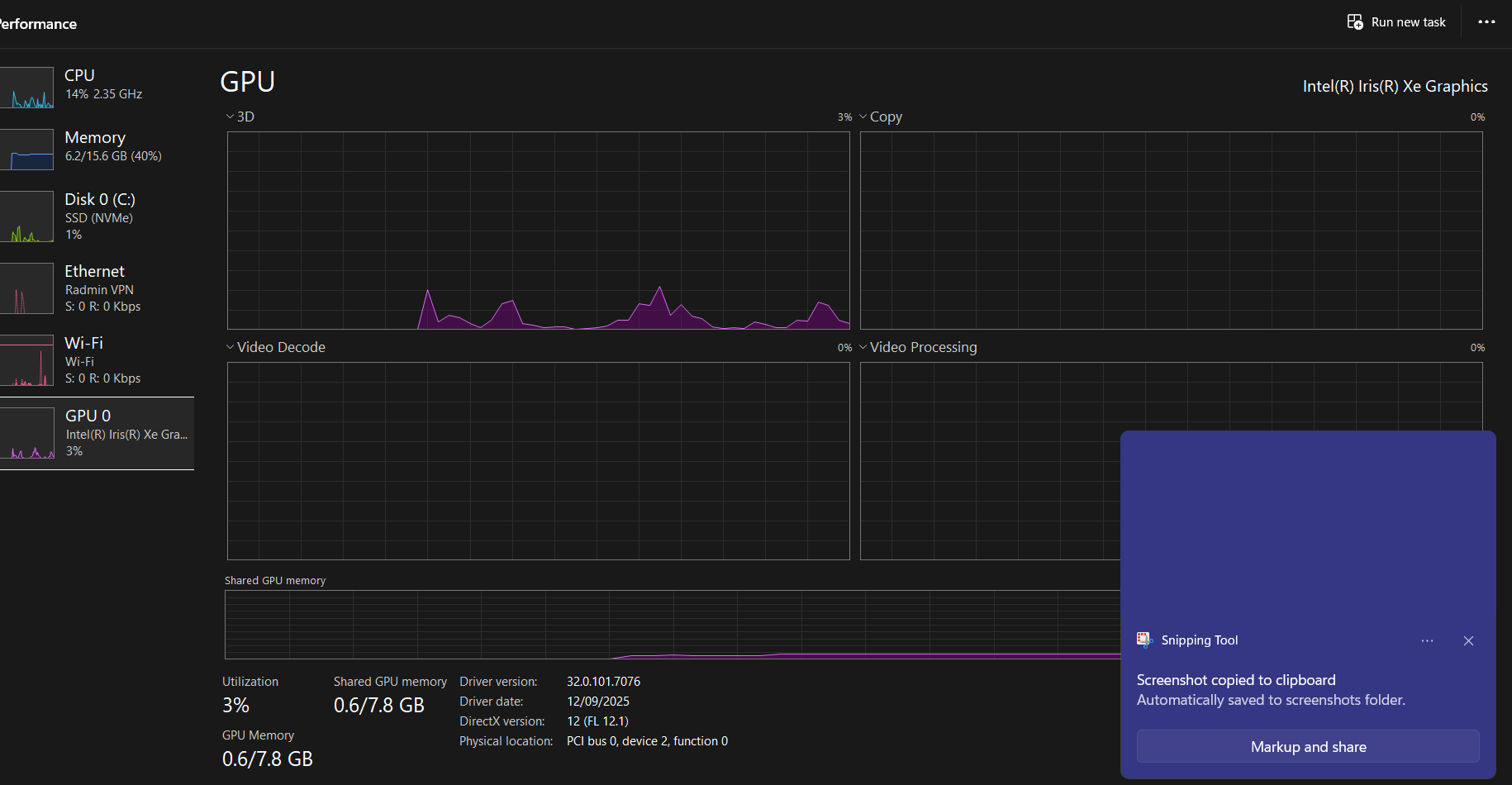Open the three-dot more options menu
The image size is (1512, 785).
(x=1486, y=22)
